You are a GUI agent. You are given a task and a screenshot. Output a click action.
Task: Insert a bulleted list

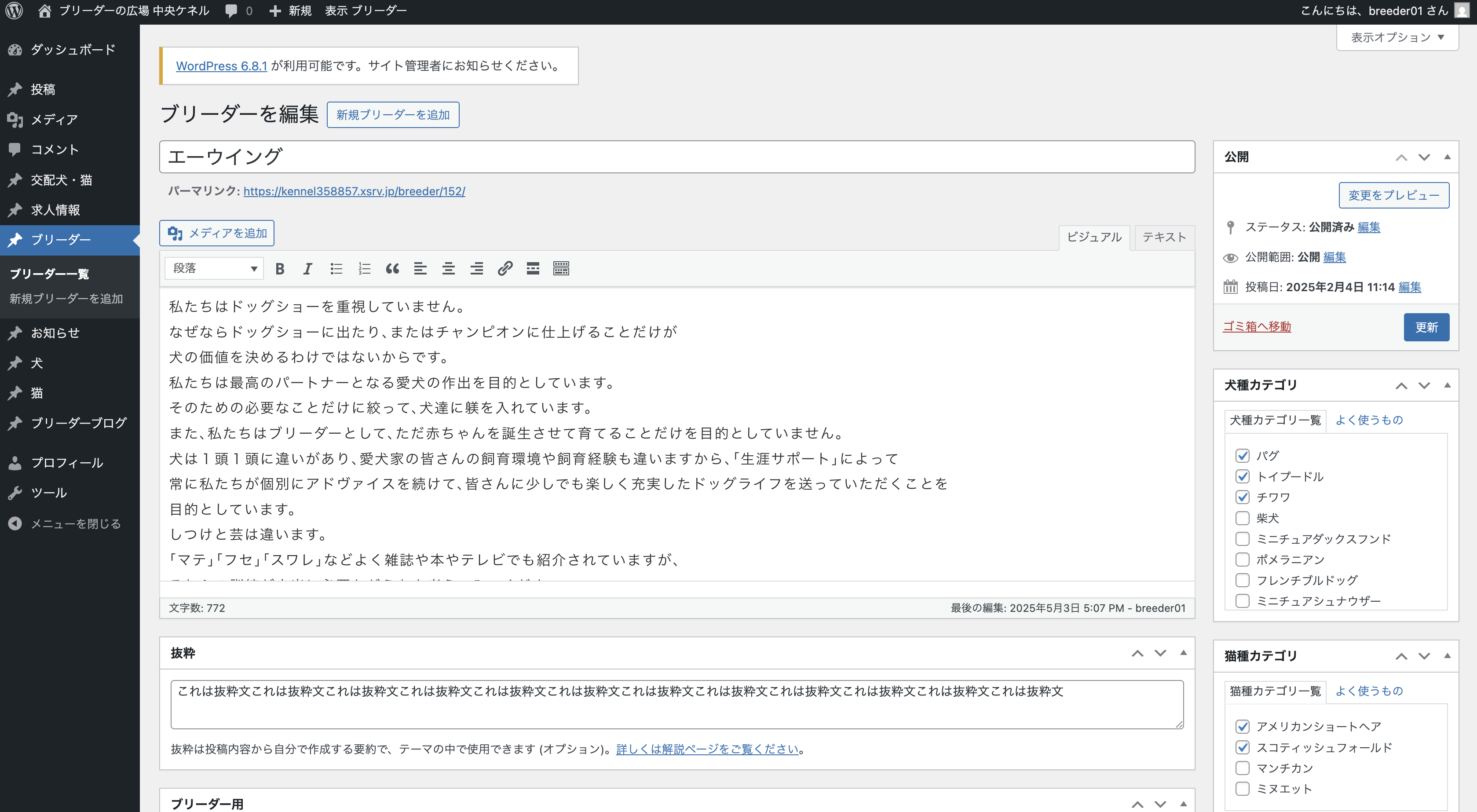point(336,268)
